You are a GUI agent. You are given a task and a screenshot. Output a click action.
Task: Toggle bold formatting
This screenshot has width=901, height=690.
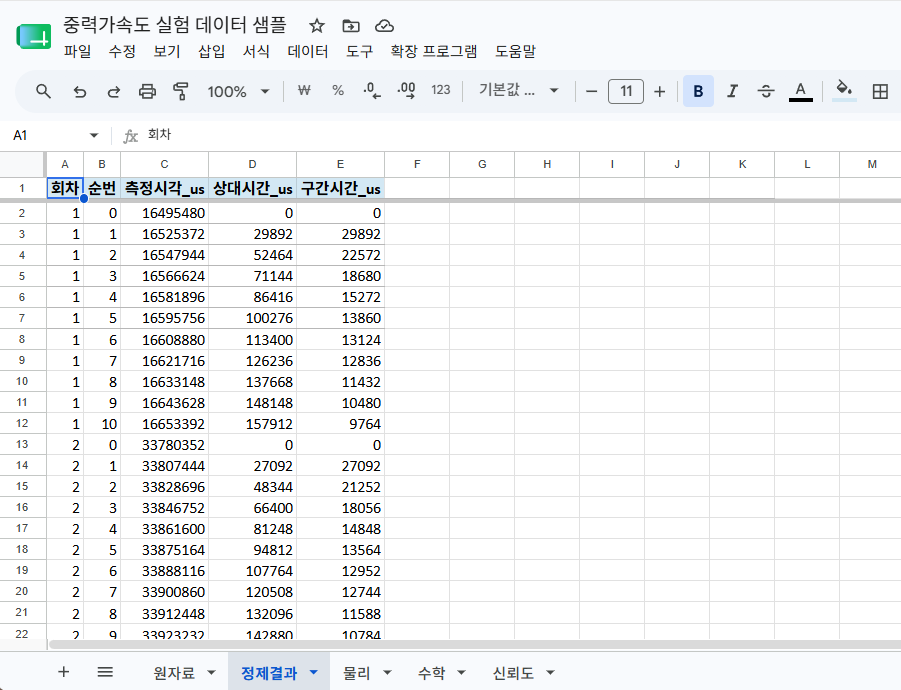coord(698,91)
